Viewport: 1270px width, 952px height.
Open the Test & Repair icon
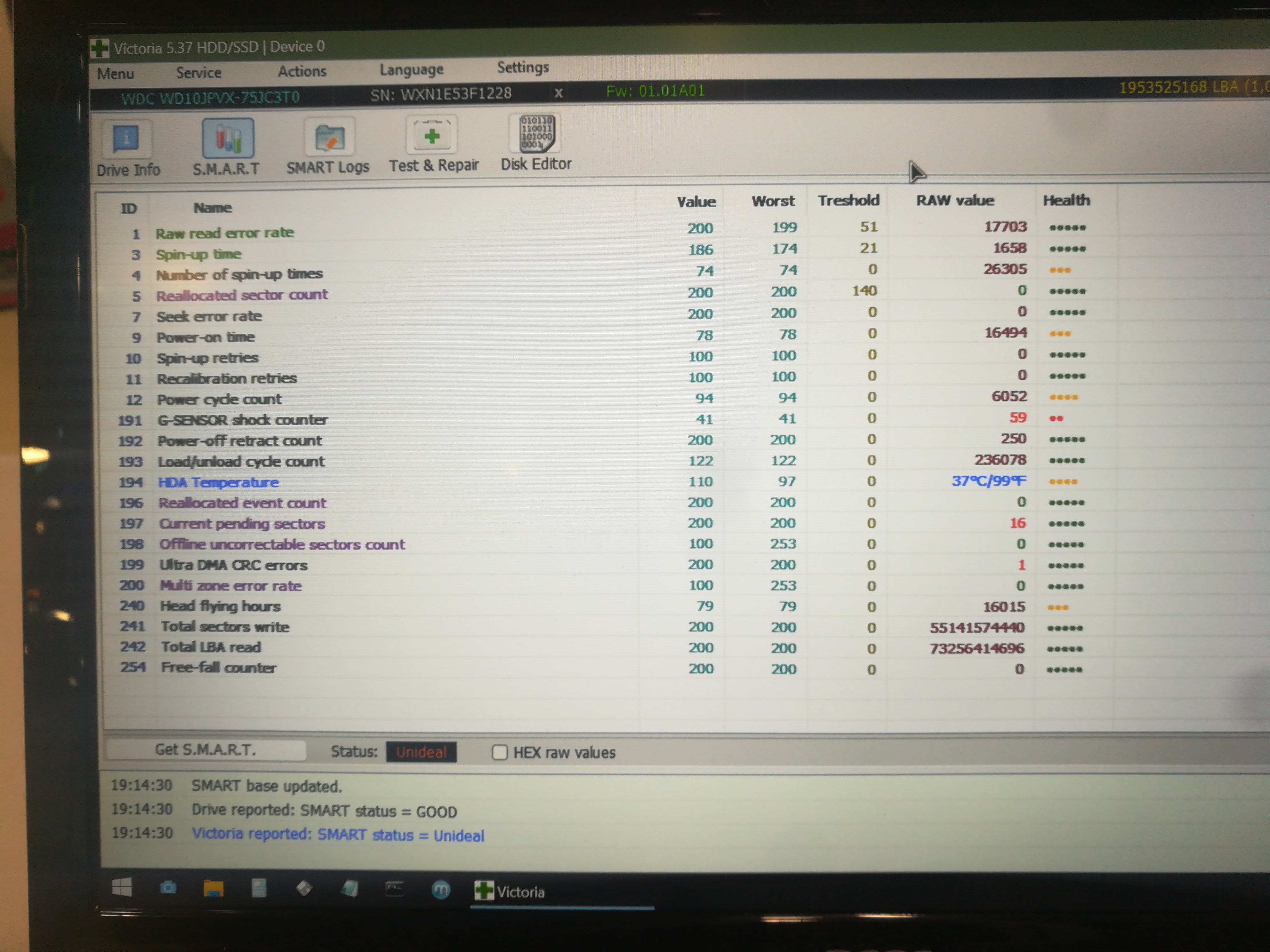tap(432, 135)
